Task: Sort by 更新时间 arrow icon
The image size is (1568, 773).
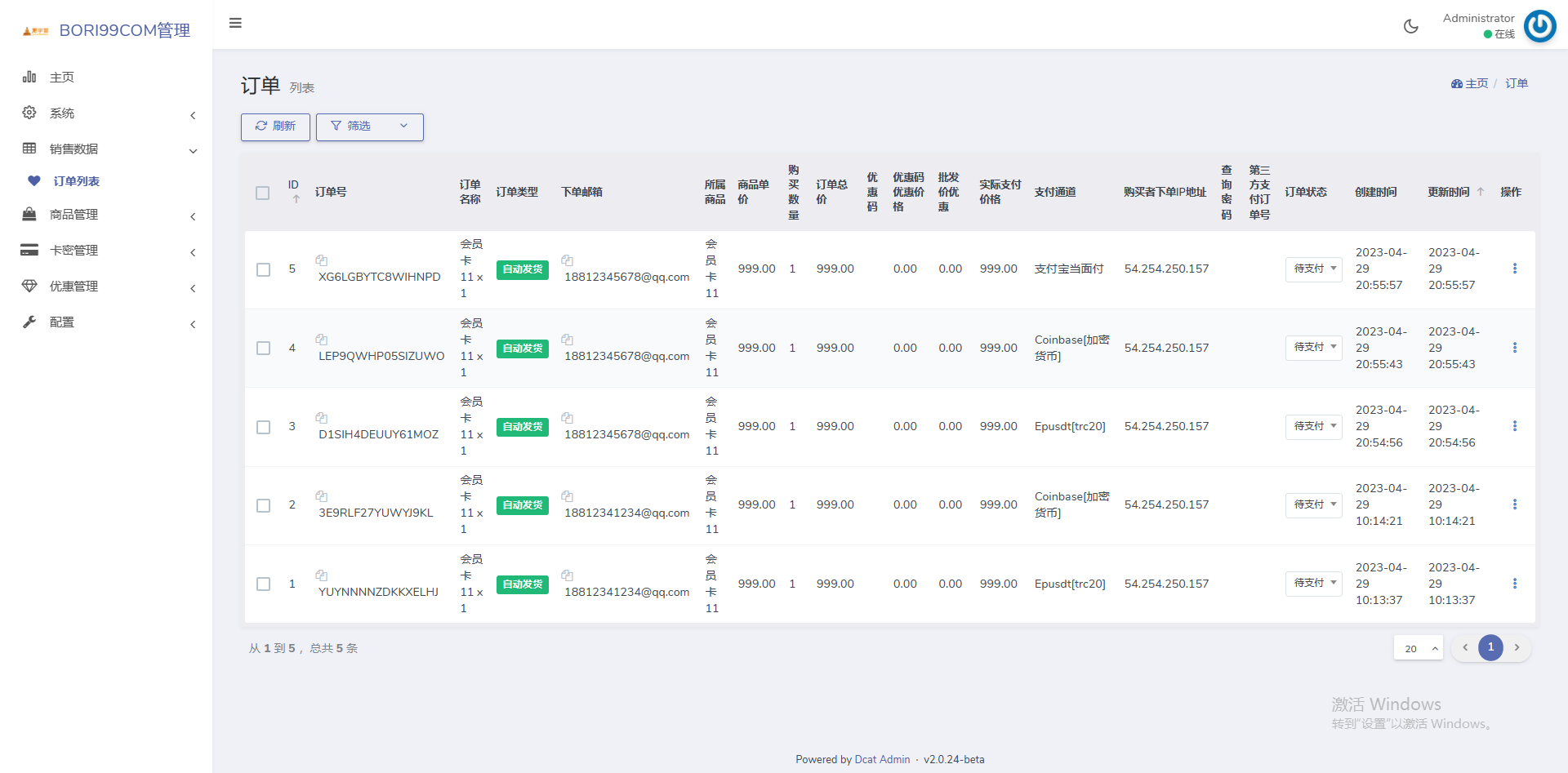Action: pyautogui.click(x=1480, y=192)
